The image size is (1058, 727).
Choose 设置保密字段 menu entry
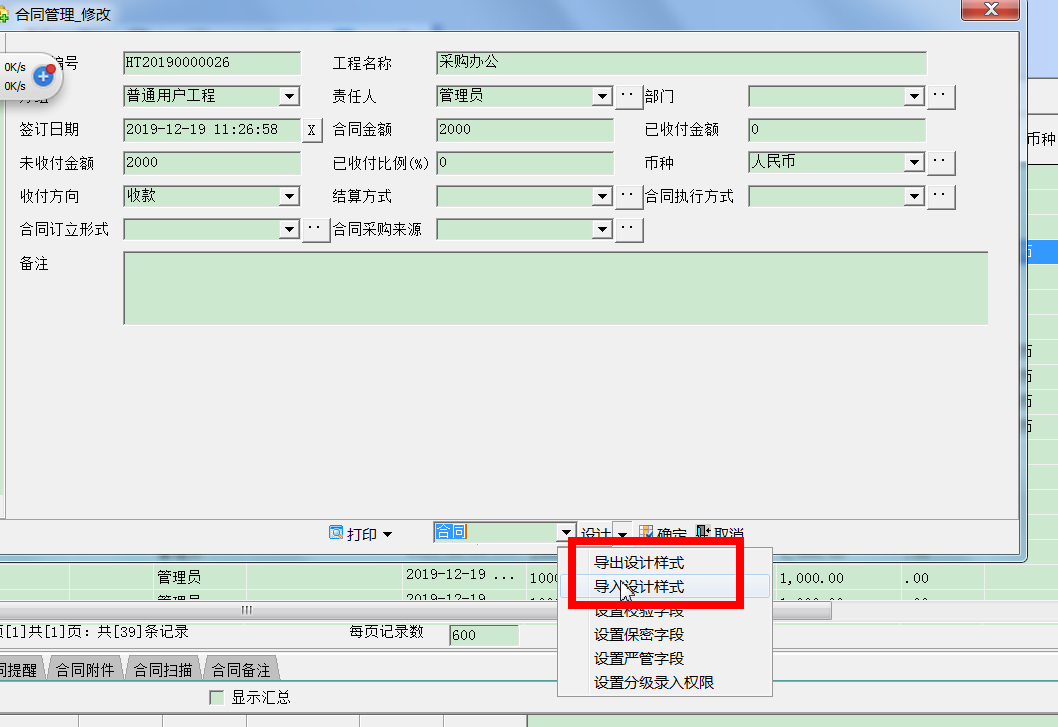click(639, 634)
